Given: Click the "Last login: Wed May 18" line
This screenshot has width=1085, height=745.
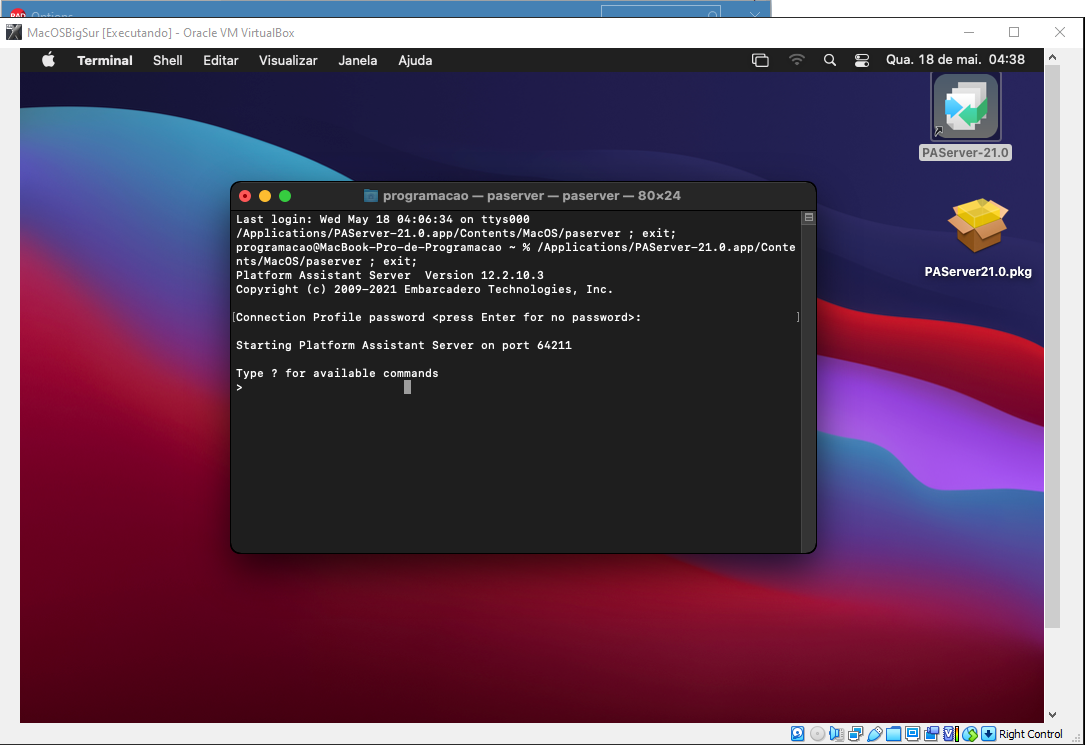Looking at the screenshot, I should pyautogui.click(x=383, y=219).
